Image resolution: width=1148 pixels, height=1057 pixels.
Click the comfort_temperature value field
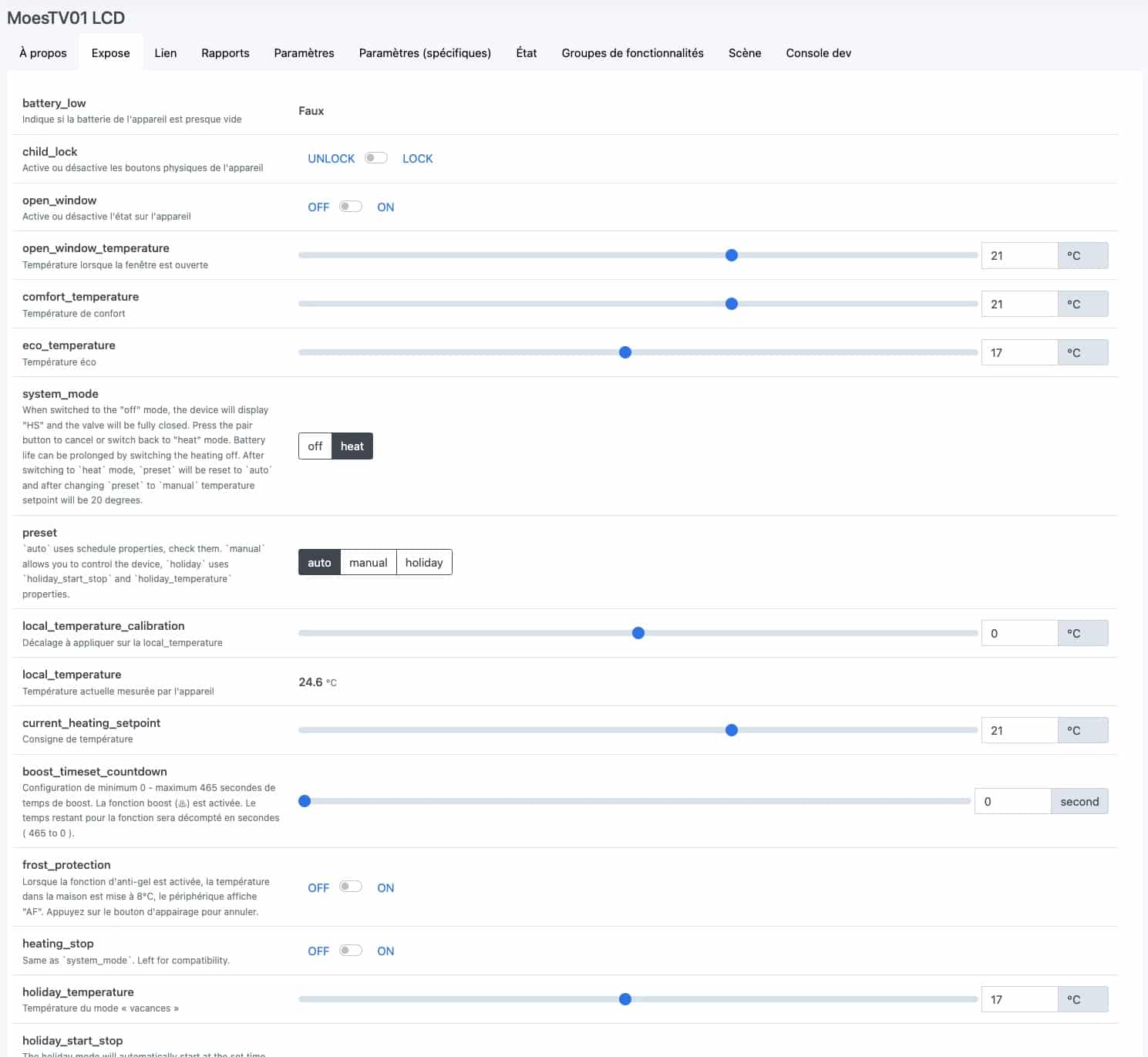pyautogui.click(x=1019, y=304)
